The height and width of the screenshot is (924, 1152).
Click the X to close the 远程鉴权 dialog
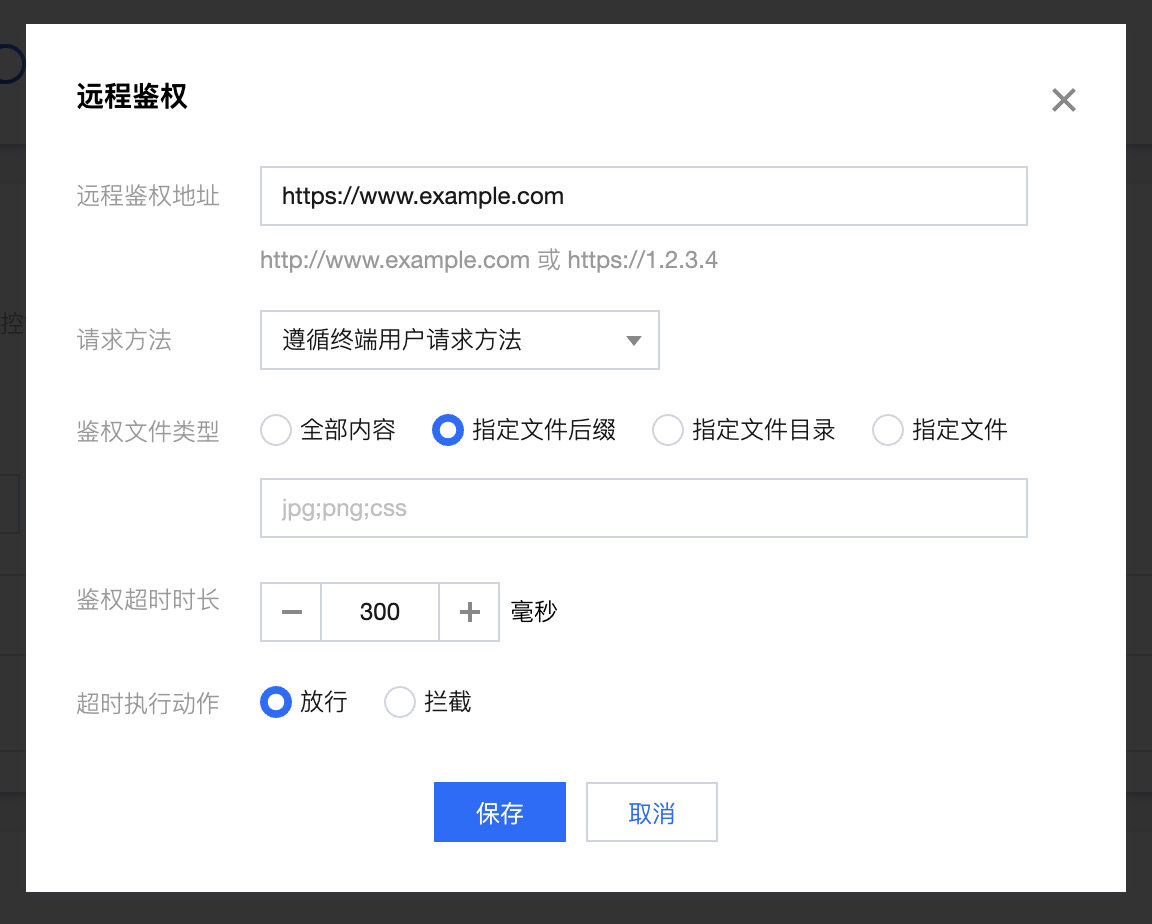(1063, 100)
